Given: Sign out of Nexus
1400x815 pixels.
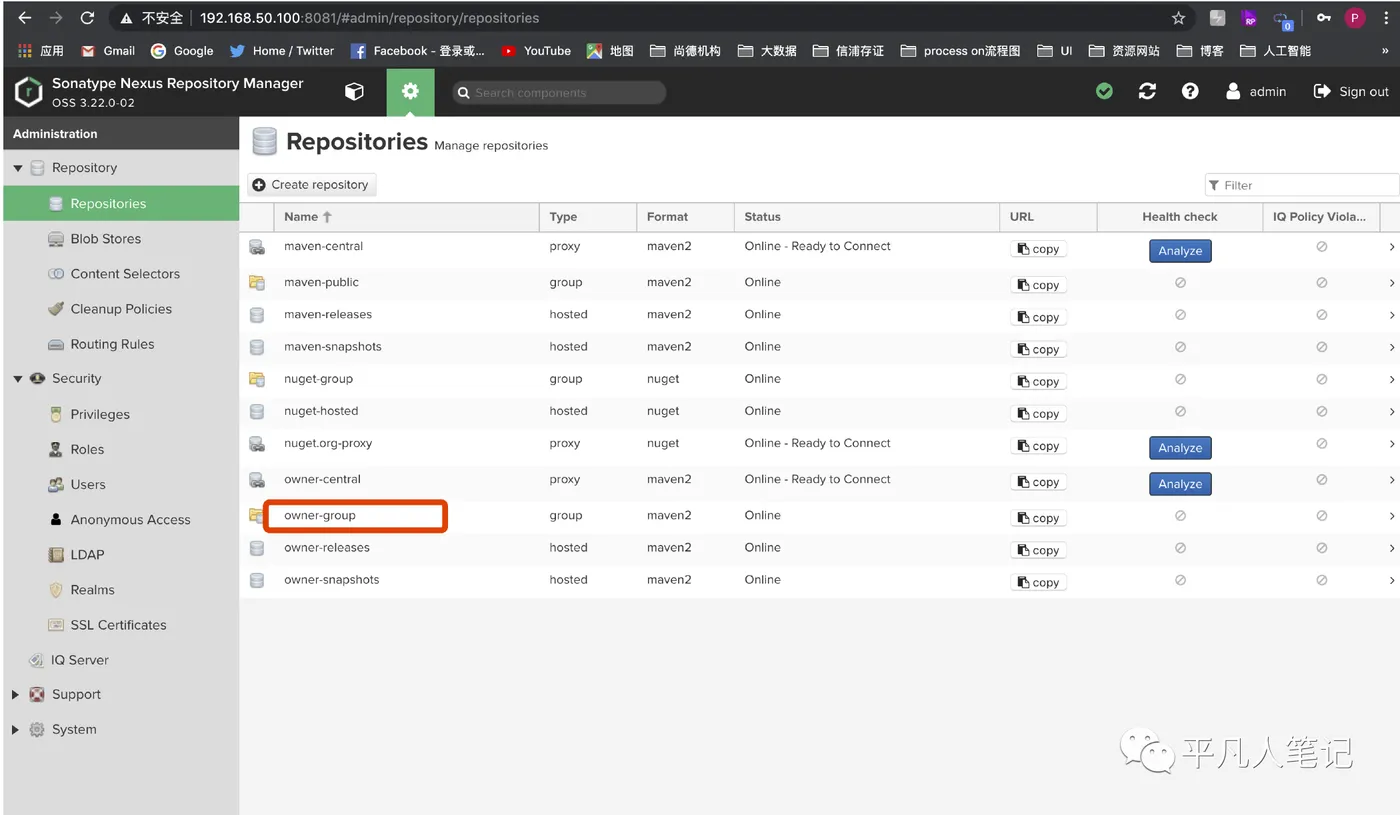Looking at the screenshot, I should [x=1351, y=91].
